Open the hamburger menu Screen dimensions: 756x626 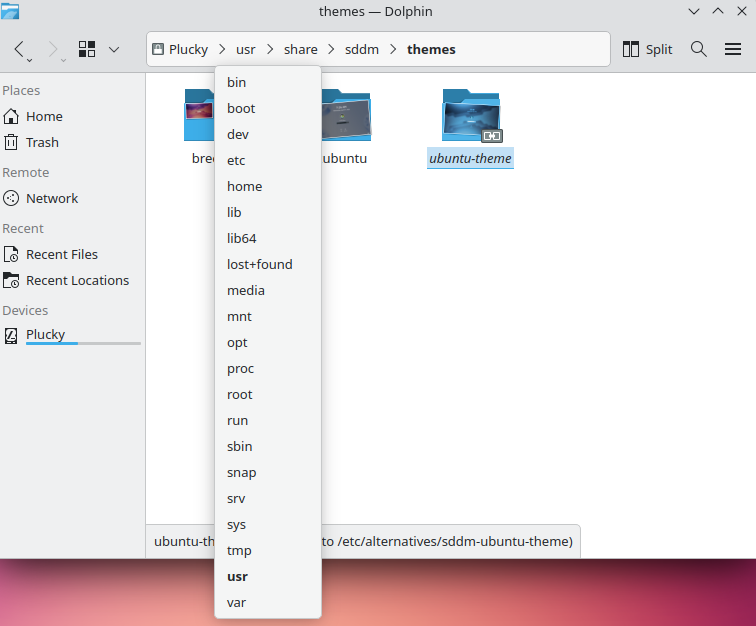[x=733, y=49]
